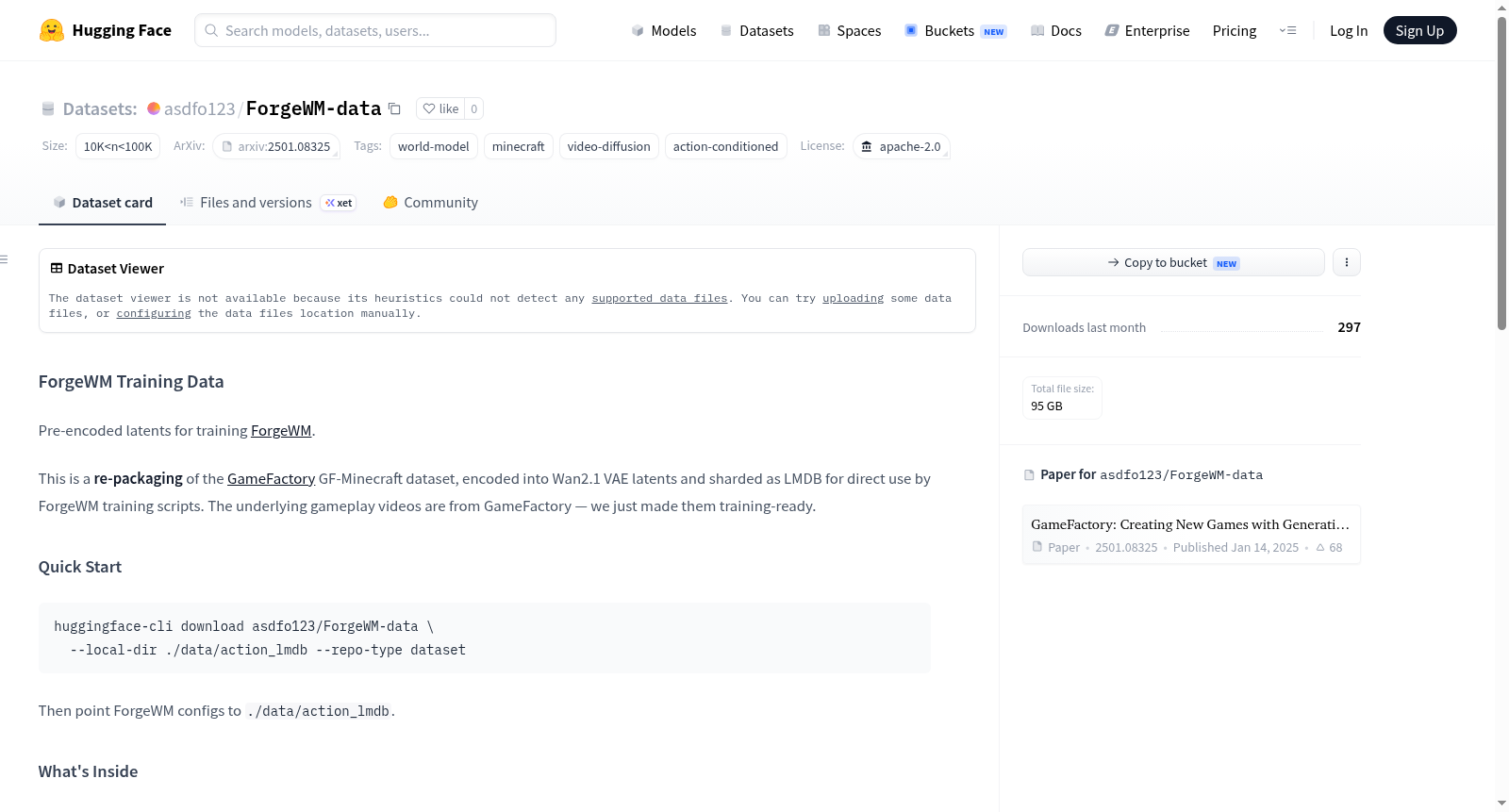Open the asdfo123 user profile
Viewport: 1509px width, 812px height.
pos(200,109)
